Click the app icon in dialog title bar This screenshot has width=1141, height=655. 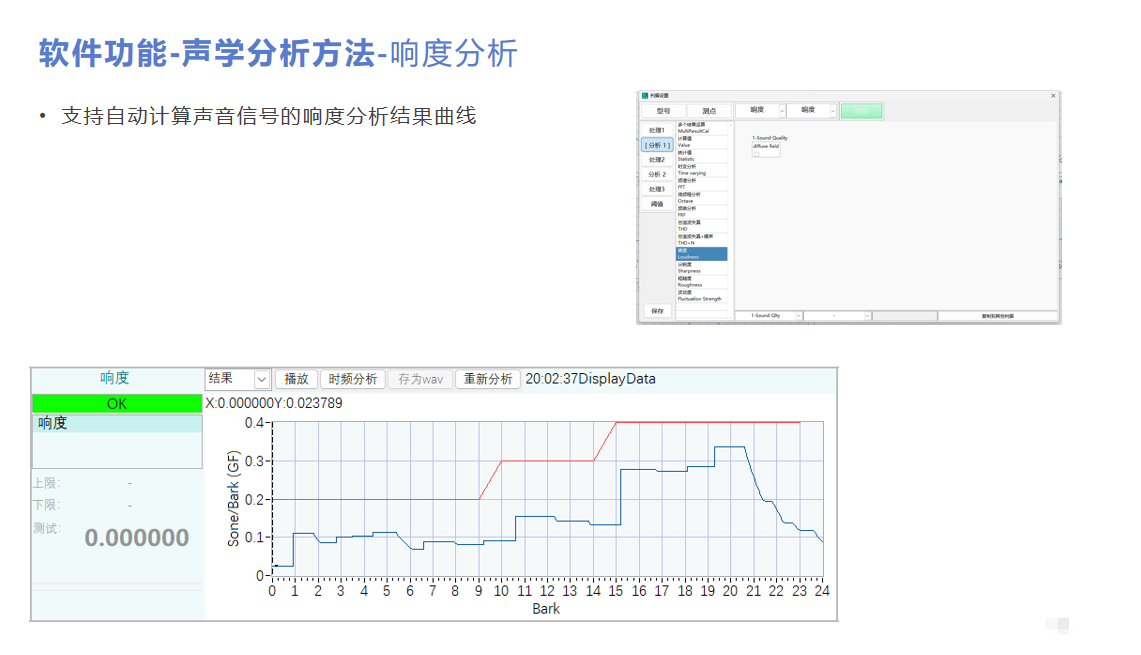644,95
